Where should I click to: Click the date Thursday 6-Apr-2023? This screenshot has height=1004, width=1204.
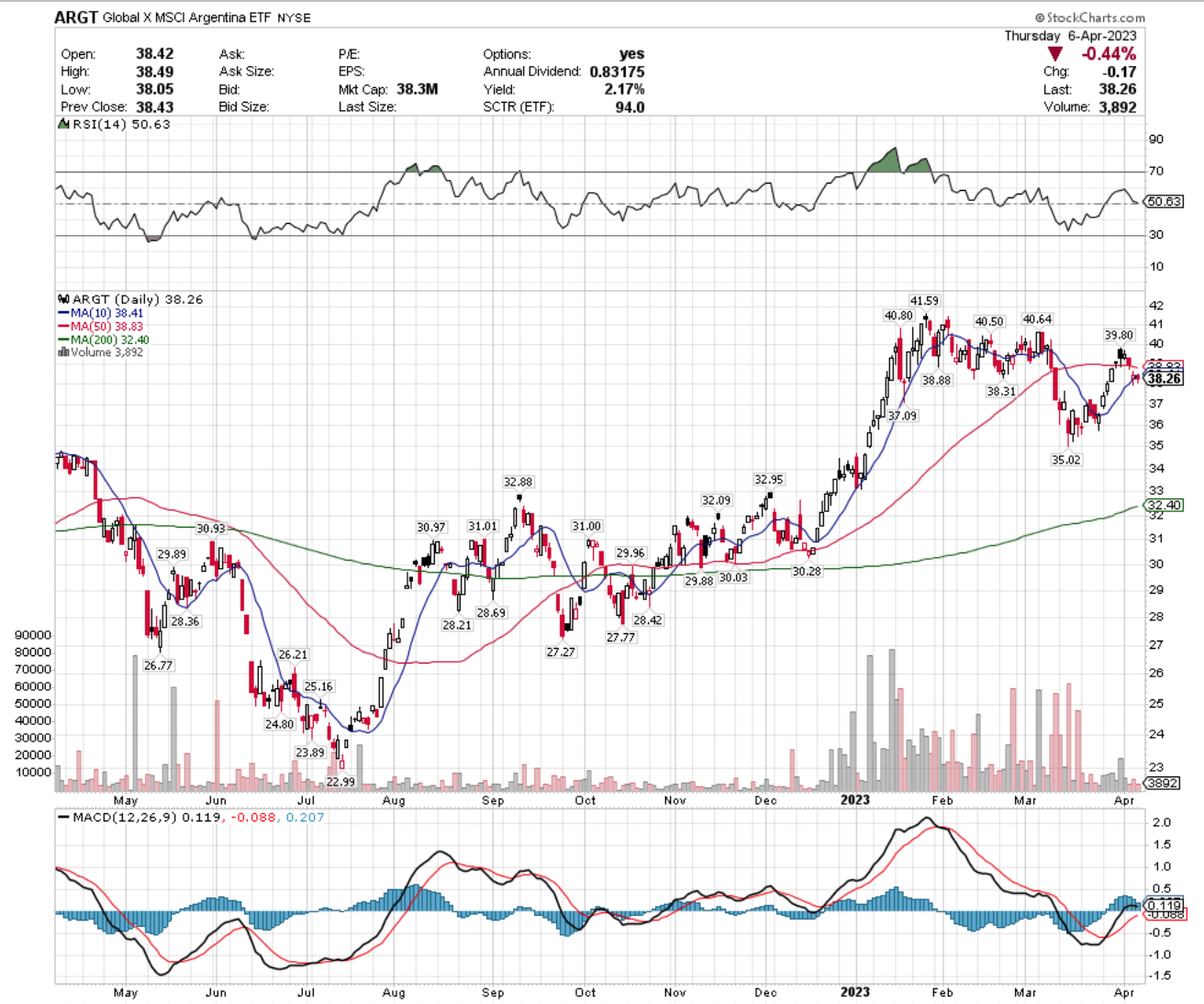(1070, 36)
